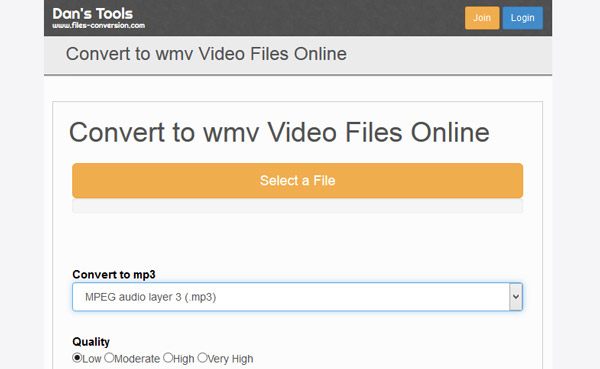
Task: Choose the High quality radio button
Action: point(168,358)
